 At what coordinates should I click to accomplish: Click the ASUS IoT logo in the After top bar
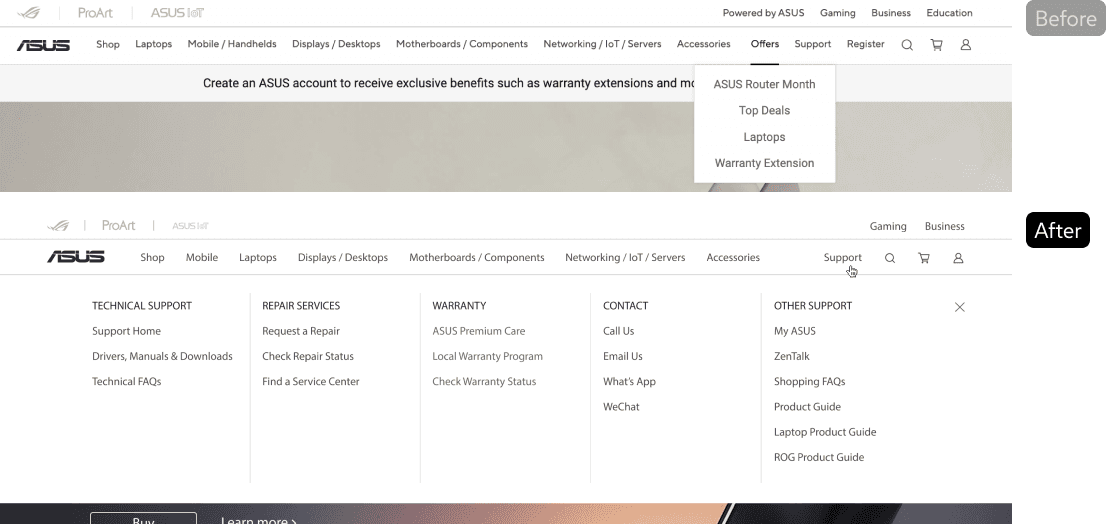[190, 226]
